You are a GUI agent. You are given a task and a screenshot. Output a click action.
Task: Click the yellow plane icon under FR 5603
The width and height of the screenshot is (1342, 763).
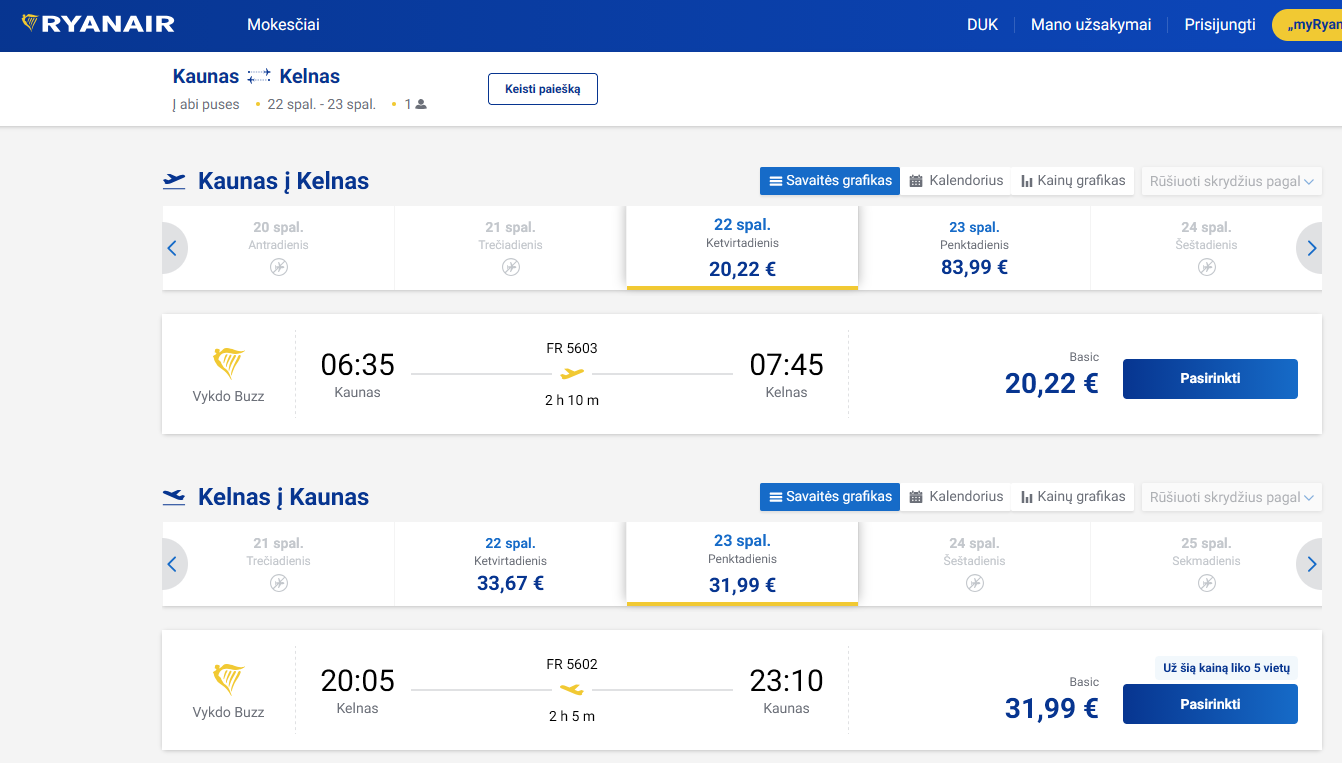coord(572,374)
